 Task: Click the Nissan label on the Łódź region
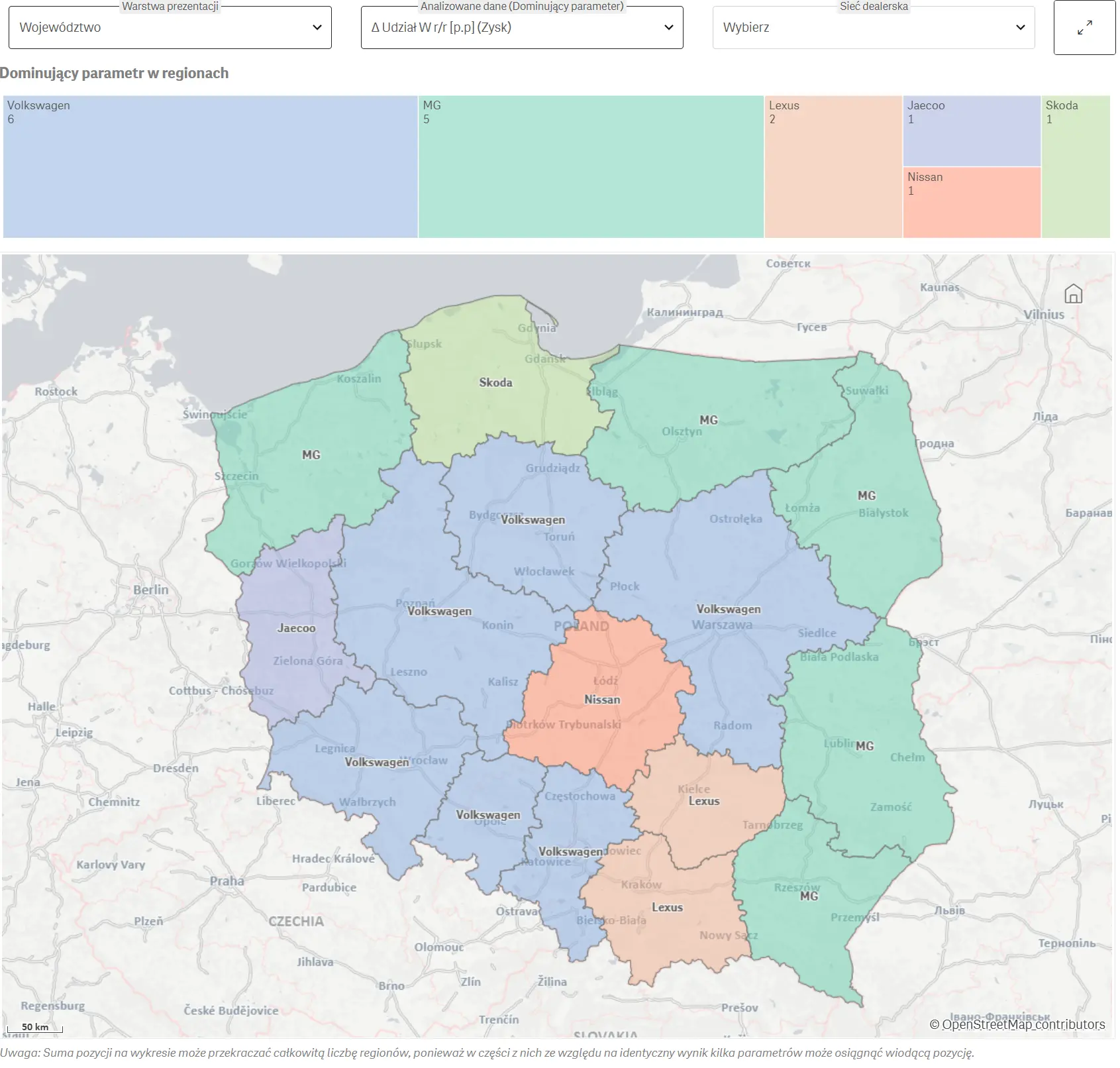[602, 700]
